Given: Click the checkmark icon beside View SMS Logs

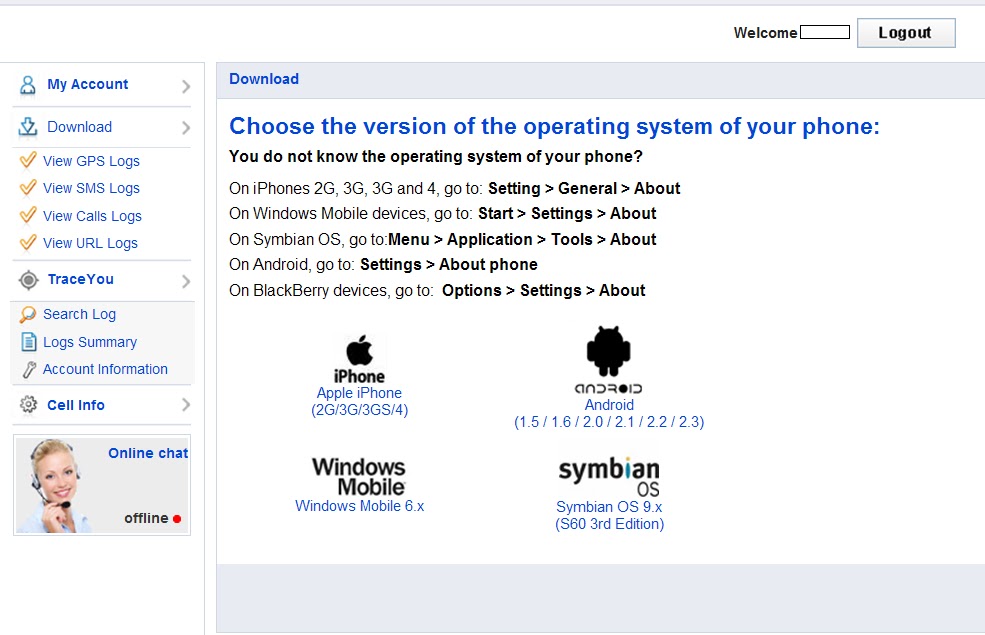Looking at the screenshot, I should [28, 188].
